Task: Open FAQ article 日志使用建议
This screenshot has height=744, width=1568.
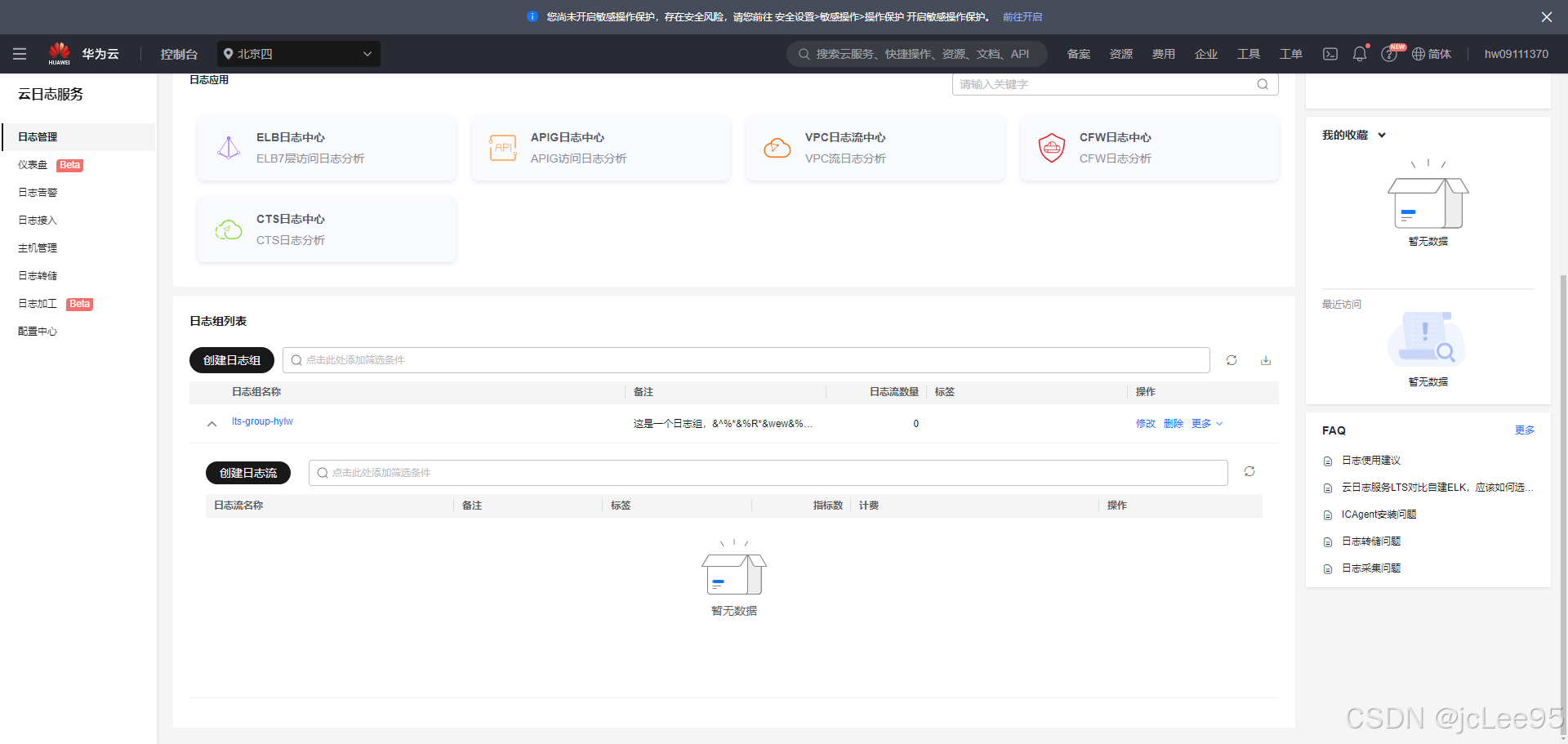Action: point(1371,461)
